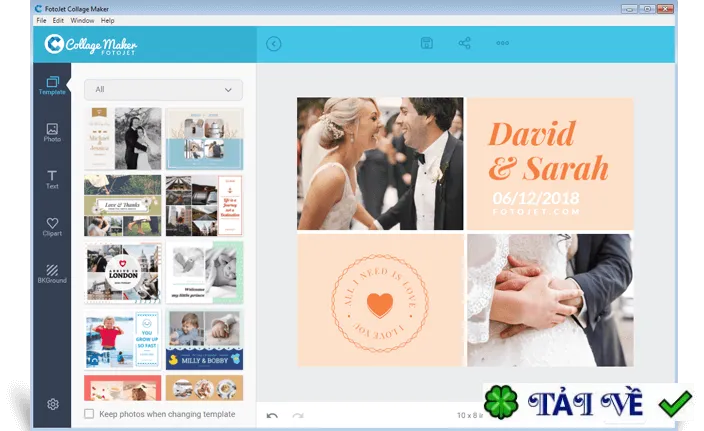
Task: Select the FOTOJET.COM text on canvas
Action: tap(536, 211)
